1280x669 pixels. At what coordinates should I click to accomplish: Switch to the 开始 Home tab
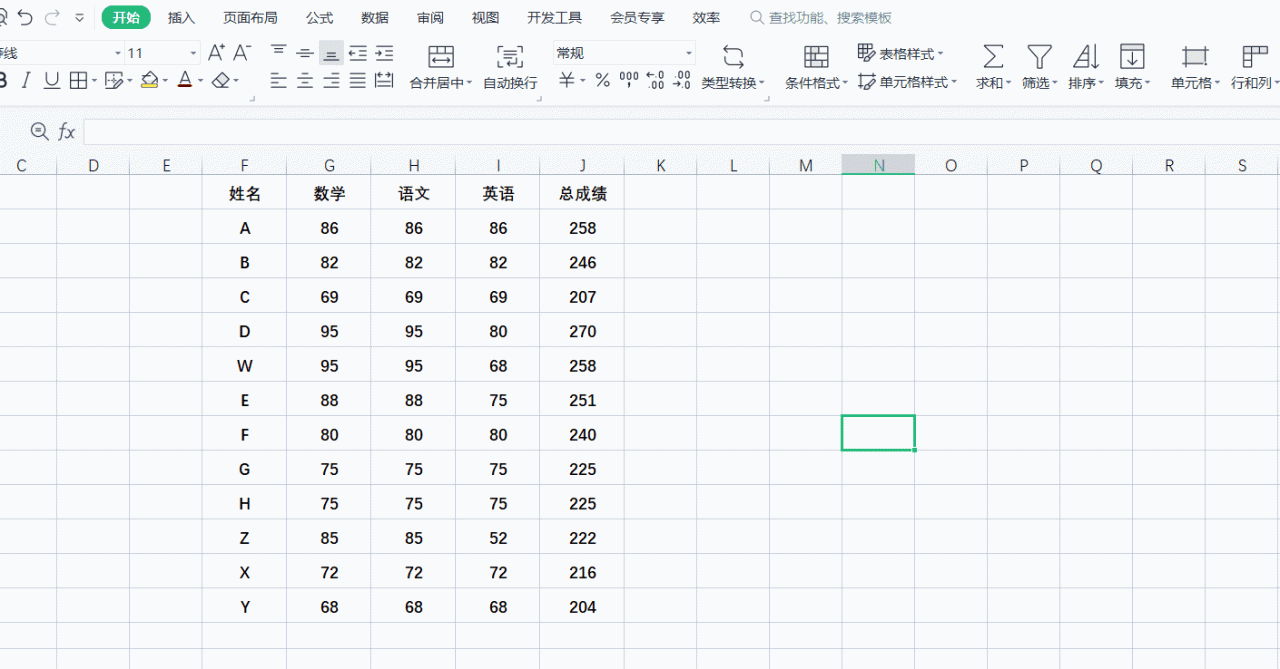tap(126, 18)
